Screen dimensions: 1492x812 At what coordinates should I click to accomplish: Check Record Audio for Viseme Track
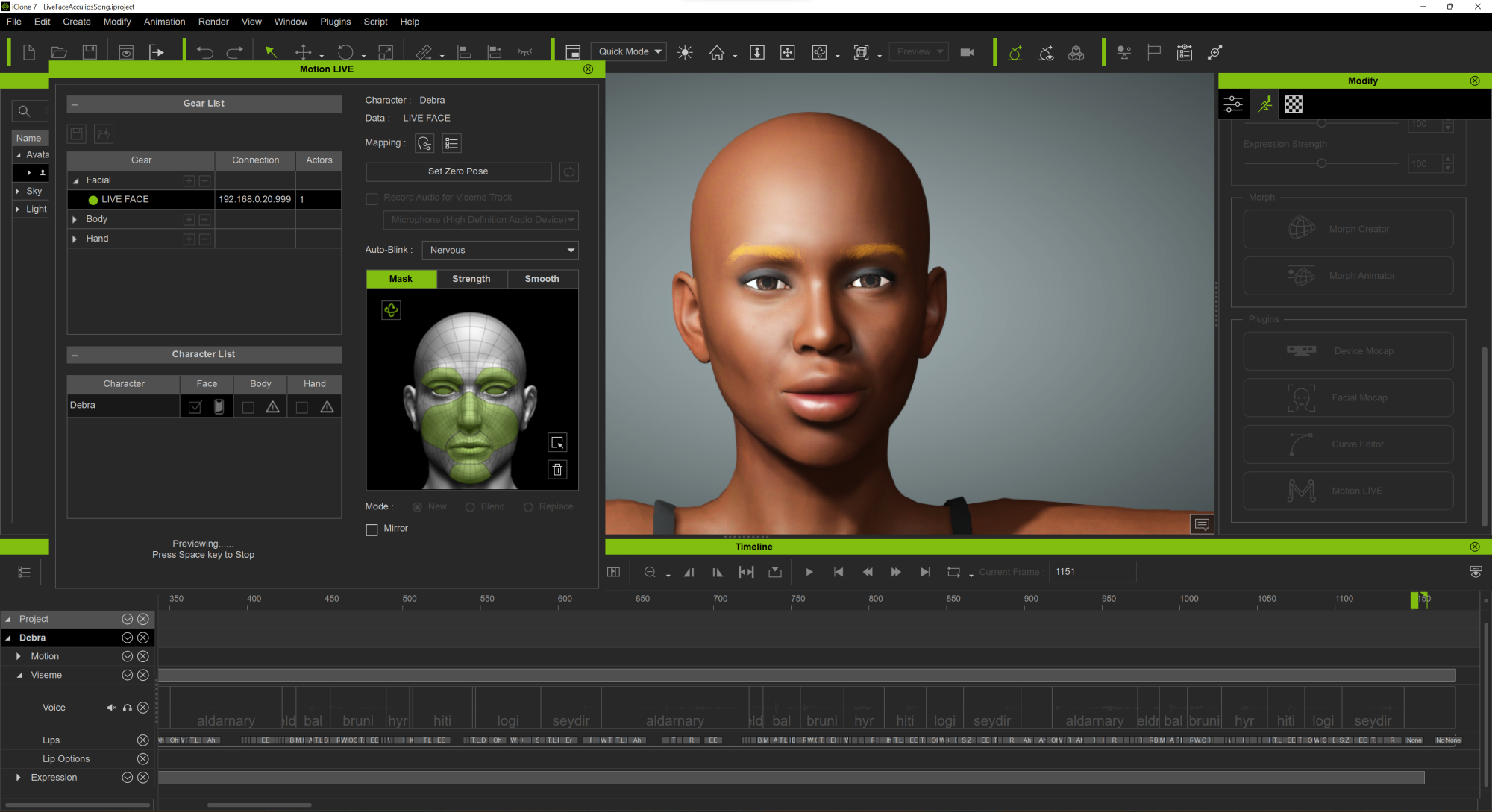(x=372, y=199)
